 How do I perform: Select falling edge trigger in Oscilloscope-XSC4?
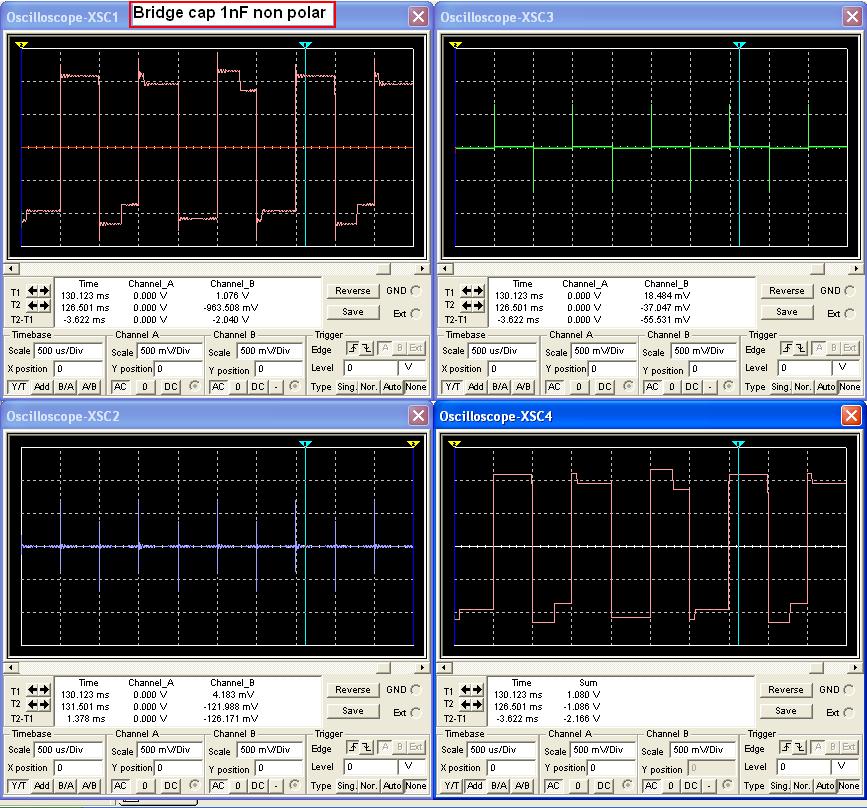click(x=800, y=747)
